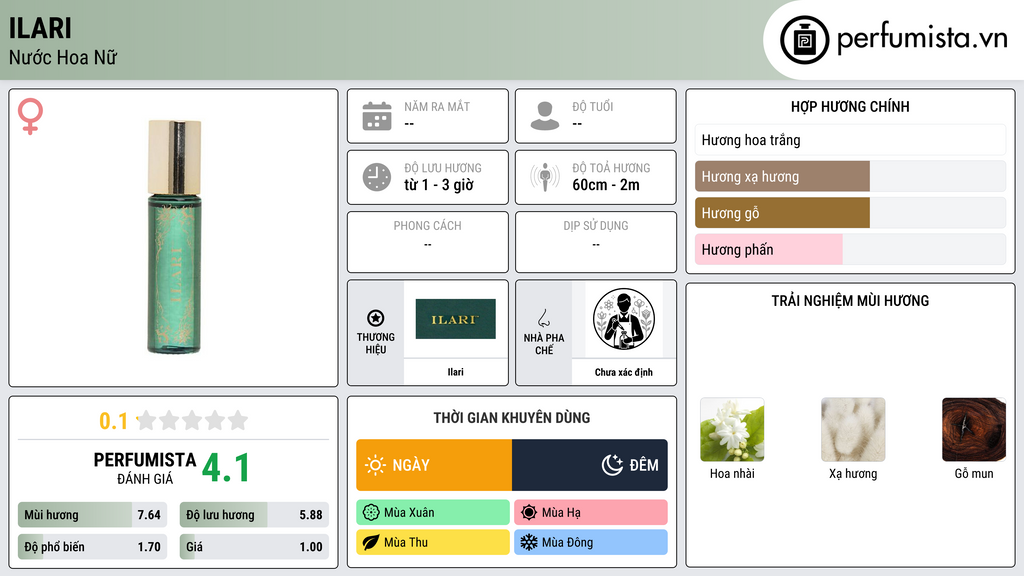Click the snowflake icon beside Mùa Đông
Screen dimensions: 1024x576
pyautogui.click(x=529, y=542)
